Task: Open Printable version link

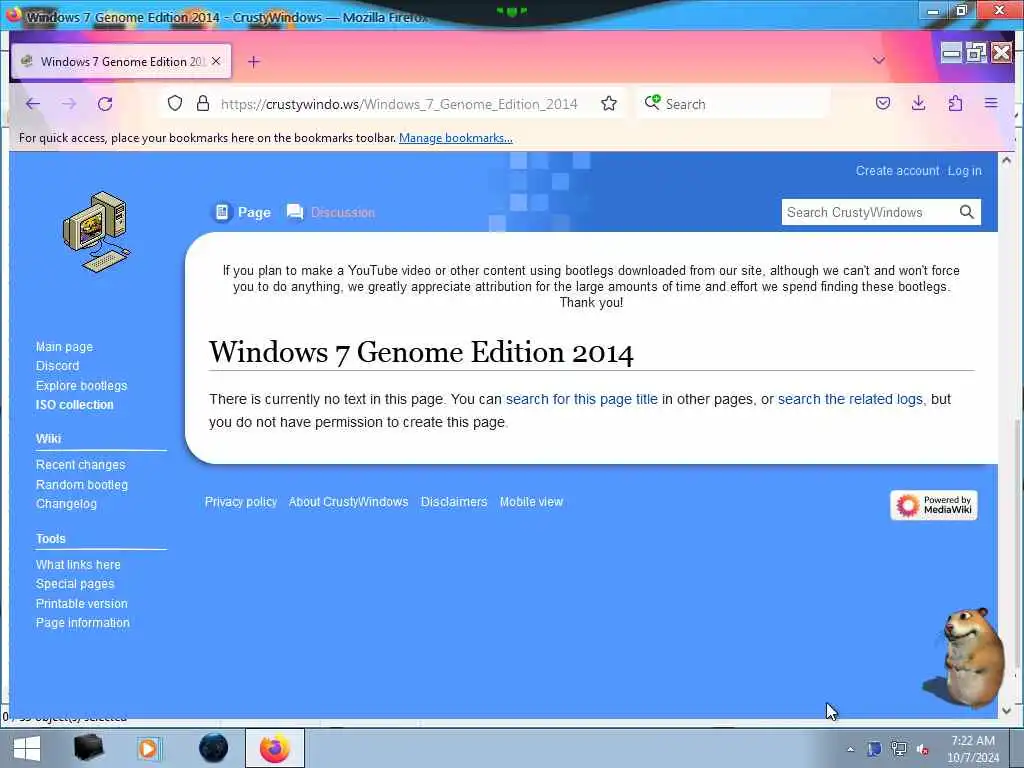Action: 82,603
